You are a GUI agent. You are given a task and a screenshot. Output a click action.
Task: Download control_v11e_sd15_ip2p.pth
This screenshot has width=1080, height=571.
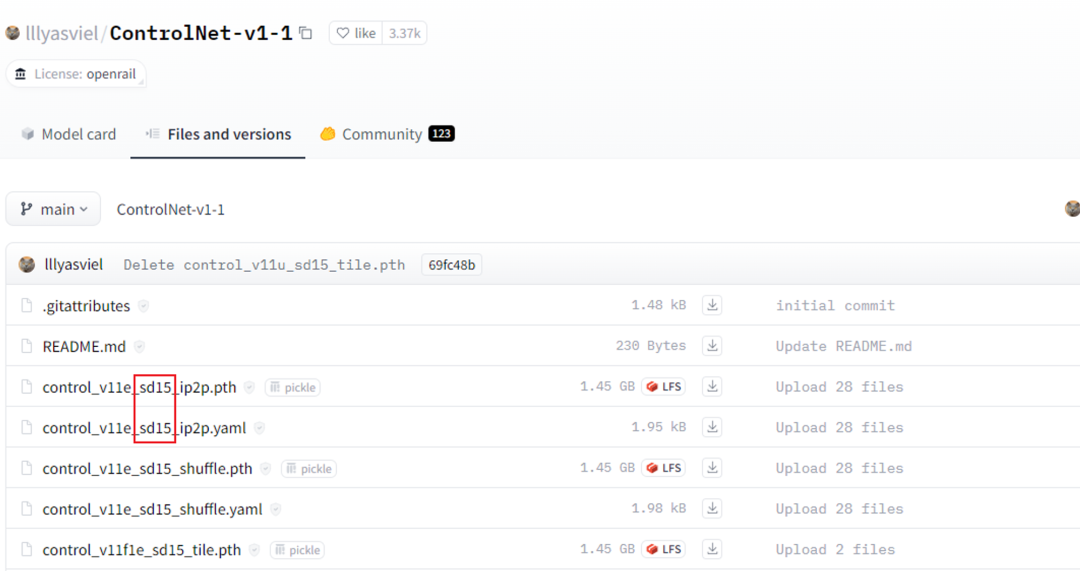712,386
